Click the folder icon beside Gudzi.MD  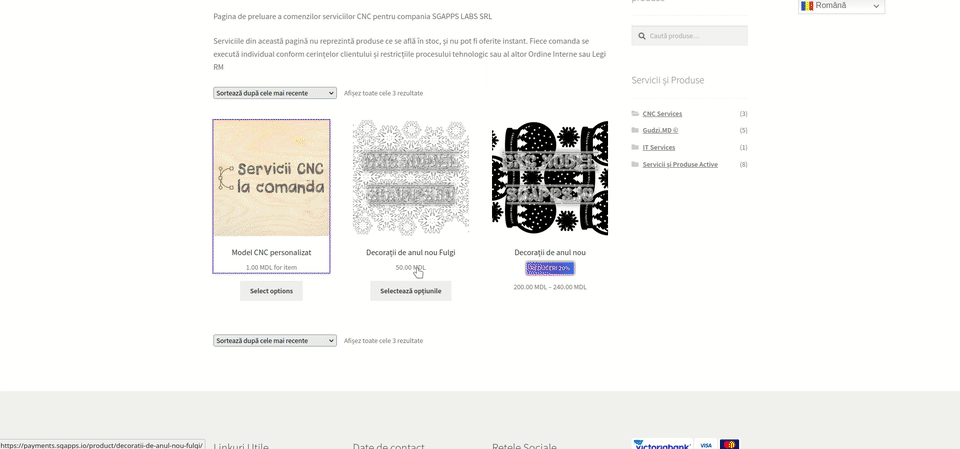click(x=635, y=130)
